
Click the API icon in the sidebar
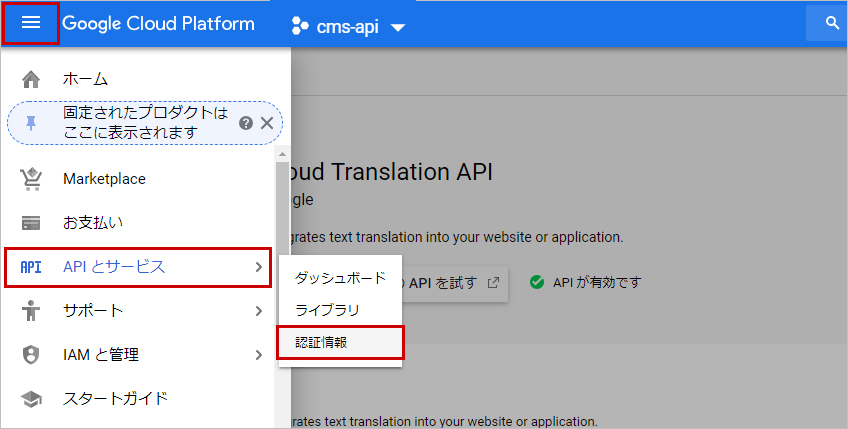pos(31,267)
